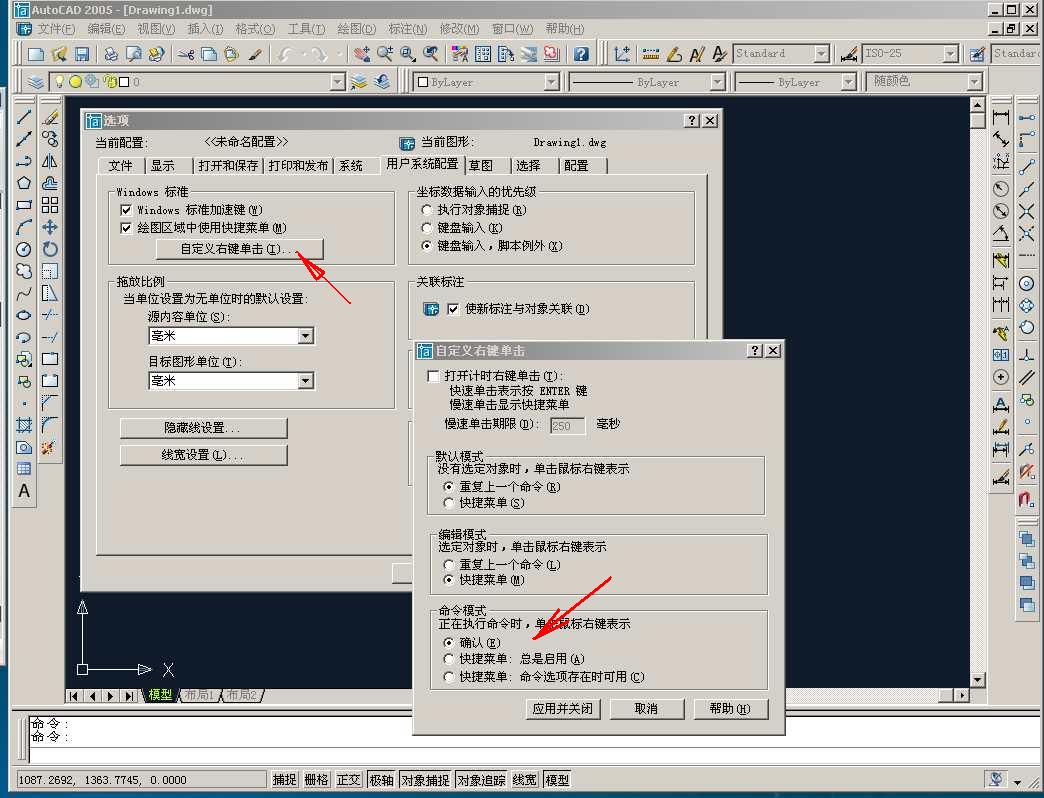Open the layer control dropdown

(x=338, y=82)
